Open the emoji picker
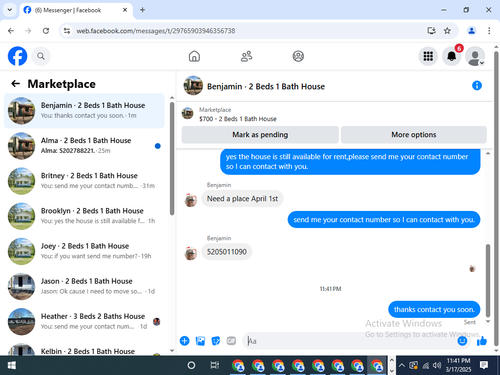This screenshot has height=375, width=500. (462, 341)
